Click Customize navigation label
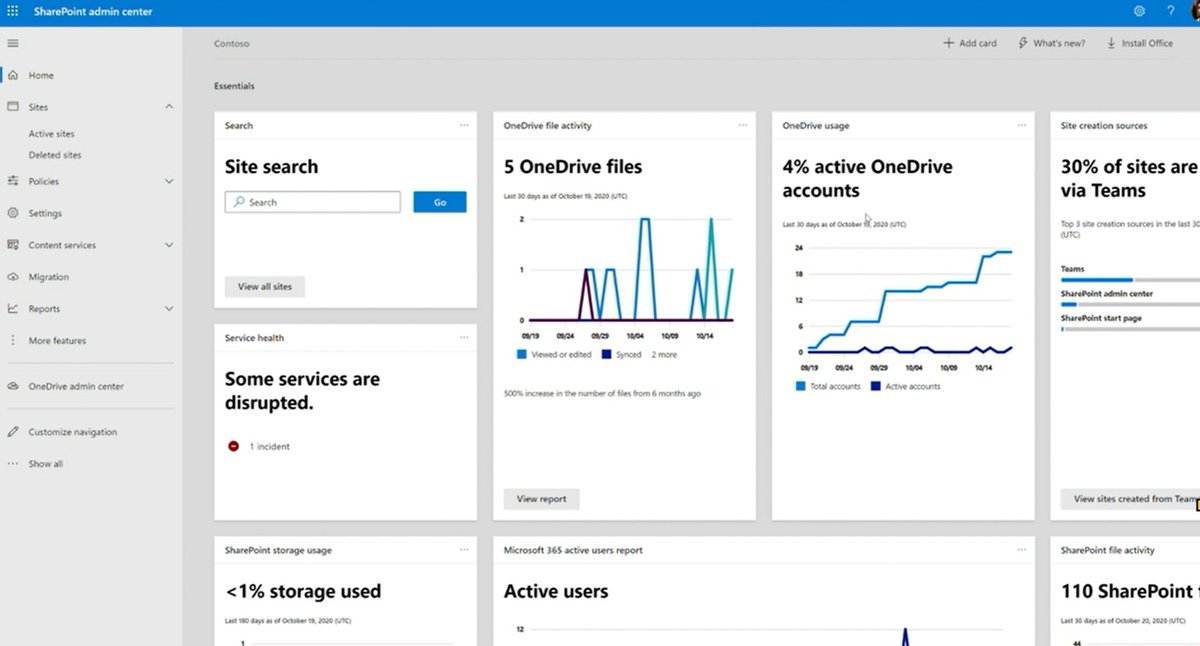 click(73, 432)
